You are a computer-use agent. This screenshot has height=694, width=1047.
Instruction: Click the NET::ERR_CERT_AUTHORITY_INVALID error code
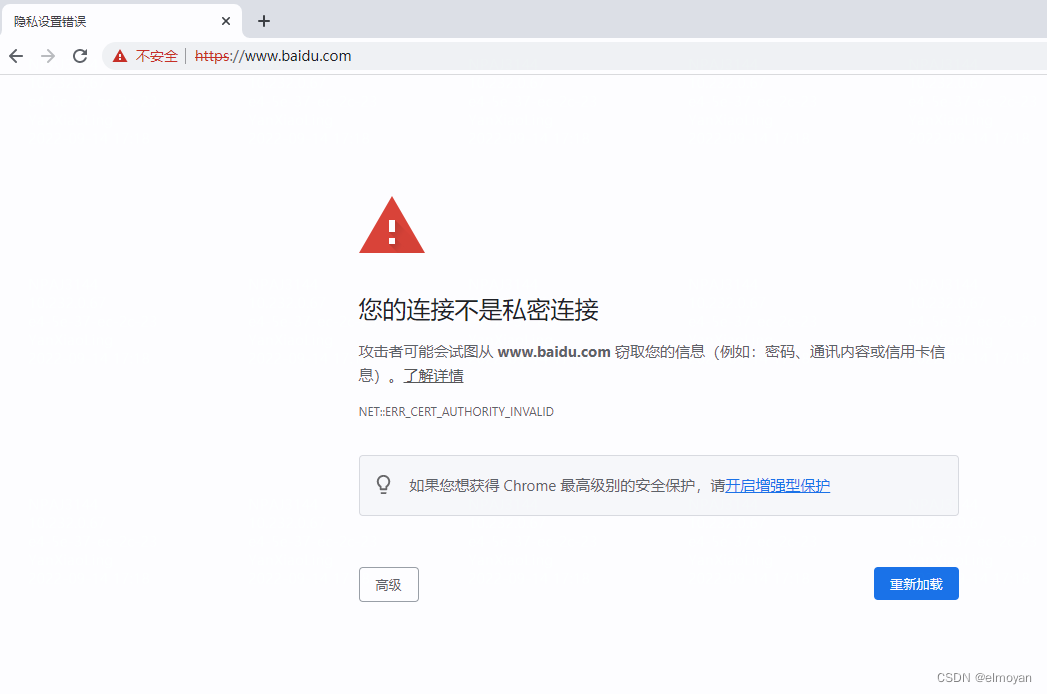(456, 411)
